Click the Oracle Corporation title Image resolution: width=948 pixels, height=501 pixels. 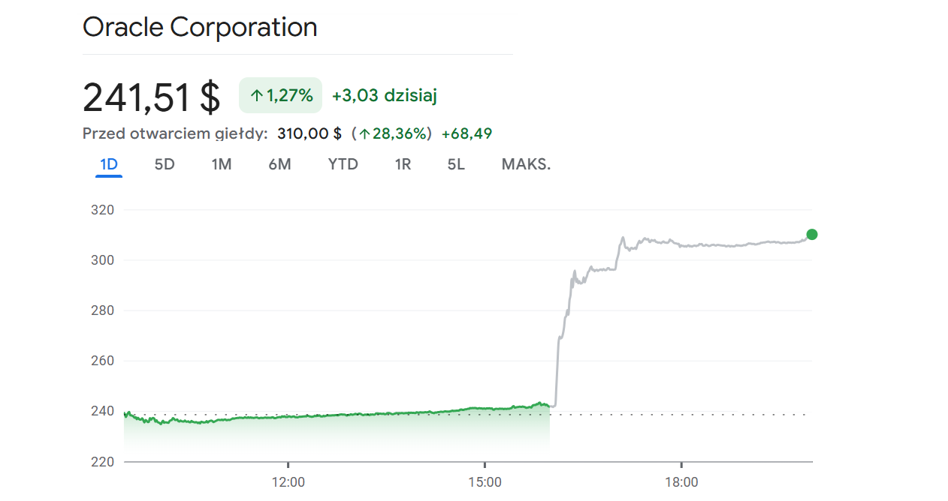200,27
